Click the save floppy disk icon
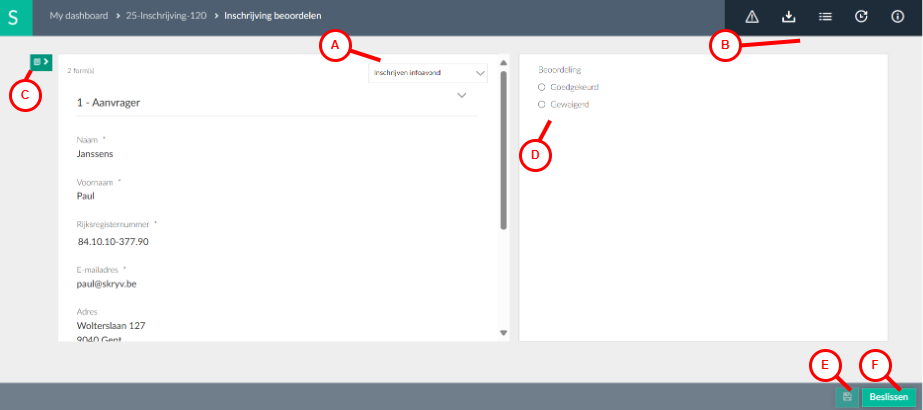923x410 pixels. [847, 397]
